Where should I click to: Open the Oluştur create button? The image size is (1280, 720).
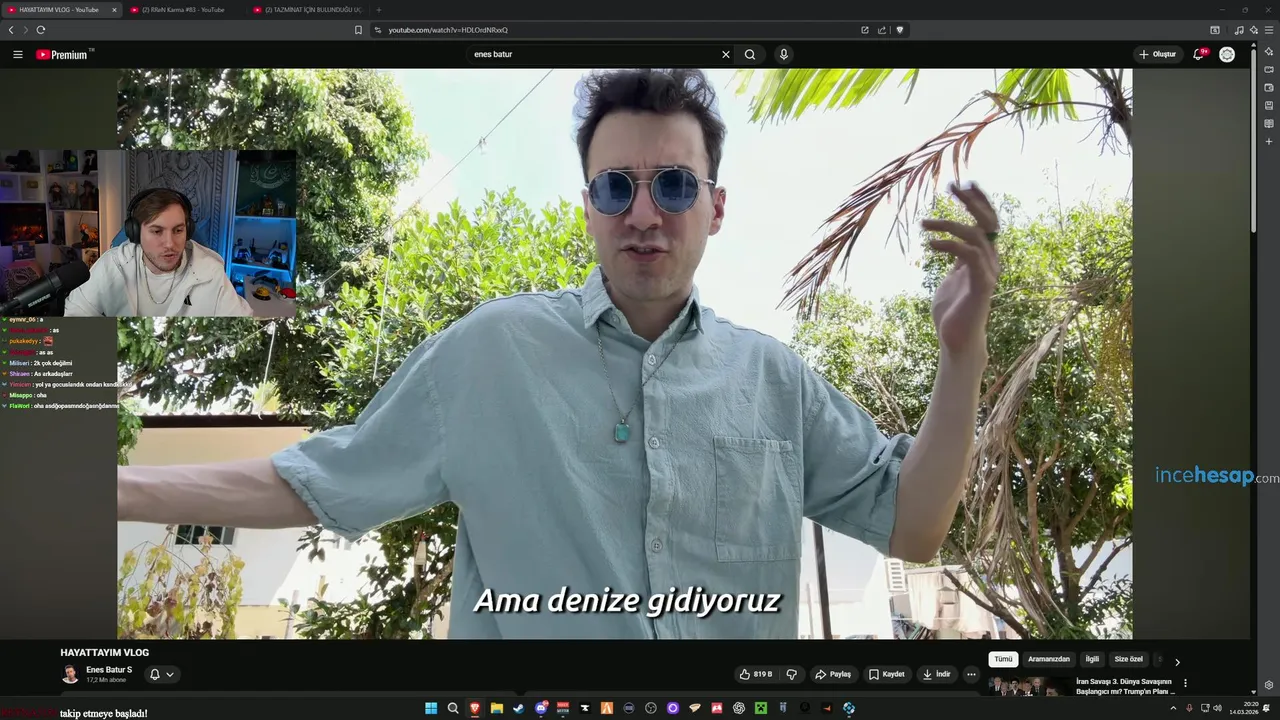click(1157, 54)
